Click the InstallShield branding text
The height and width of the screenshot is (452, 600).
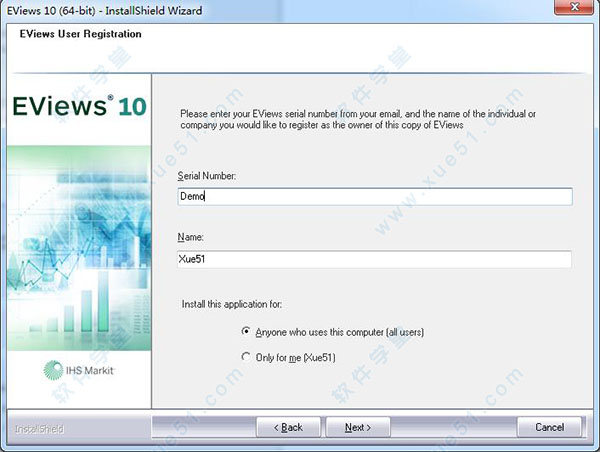tap(40, 428)
